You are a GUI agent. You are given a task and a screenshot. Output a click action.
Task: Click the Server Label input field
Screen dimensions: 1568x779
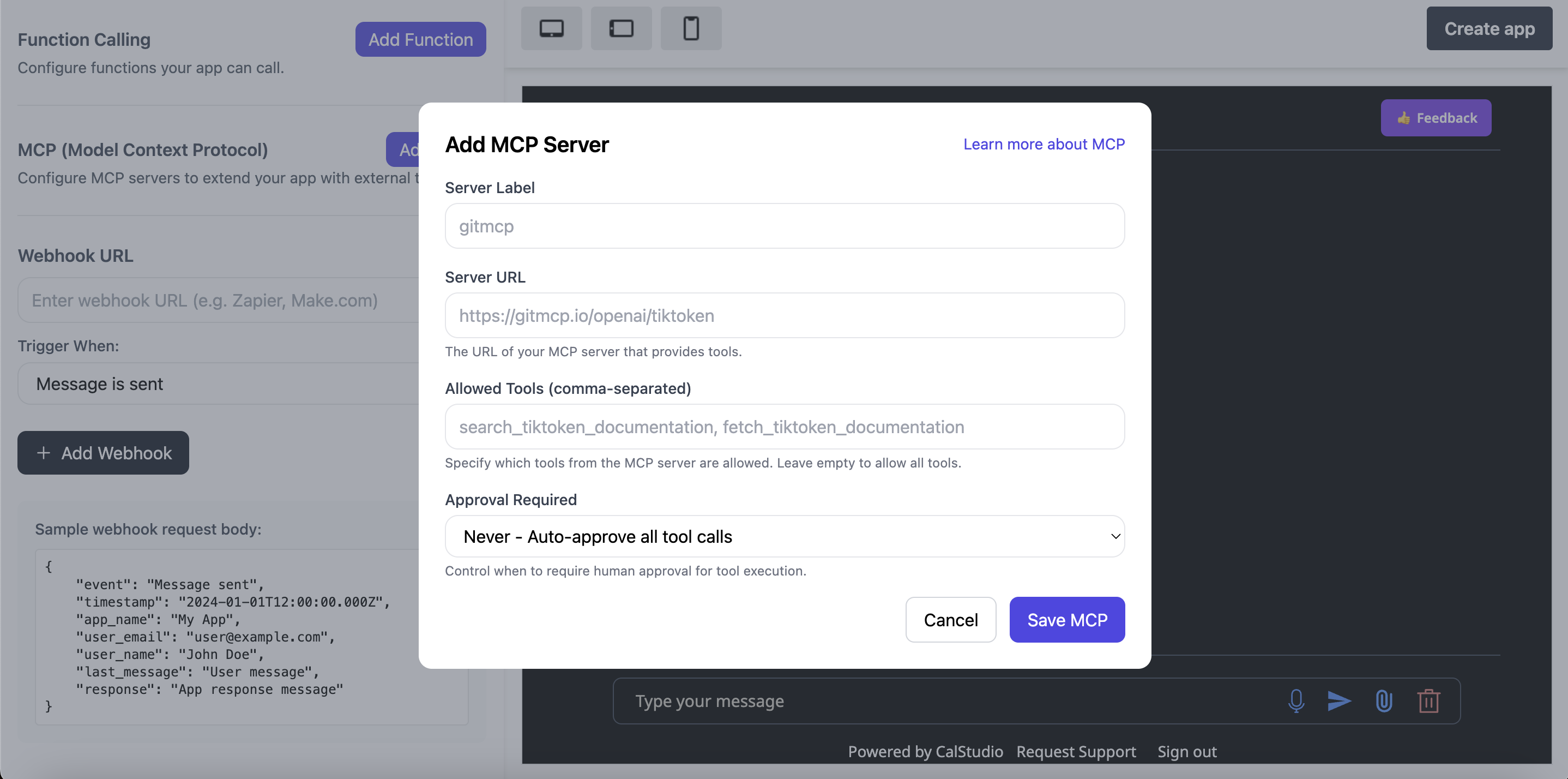click(x=784, y=226)
